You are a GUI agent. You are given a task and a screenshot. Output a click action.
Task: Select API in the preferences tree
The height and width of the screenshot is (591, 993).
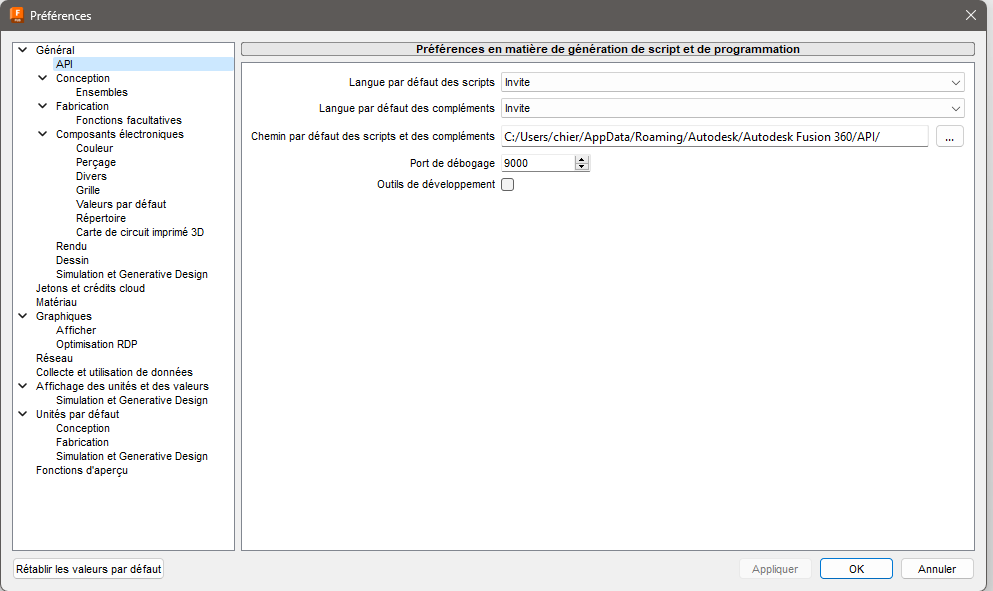click(65, 64)
